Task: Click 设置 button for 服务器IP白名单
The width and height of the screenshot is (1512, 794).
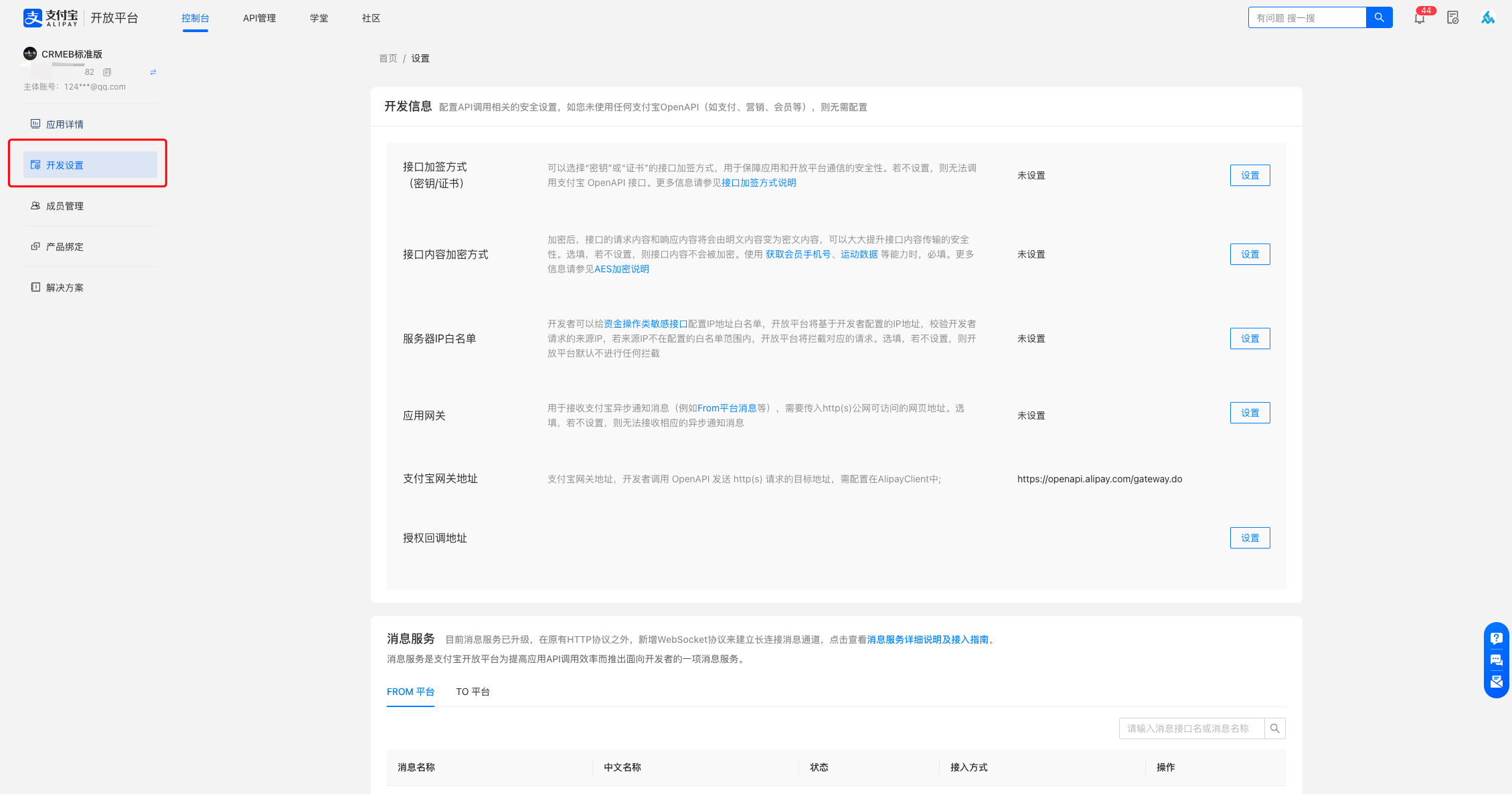Action: [1250, 338]
